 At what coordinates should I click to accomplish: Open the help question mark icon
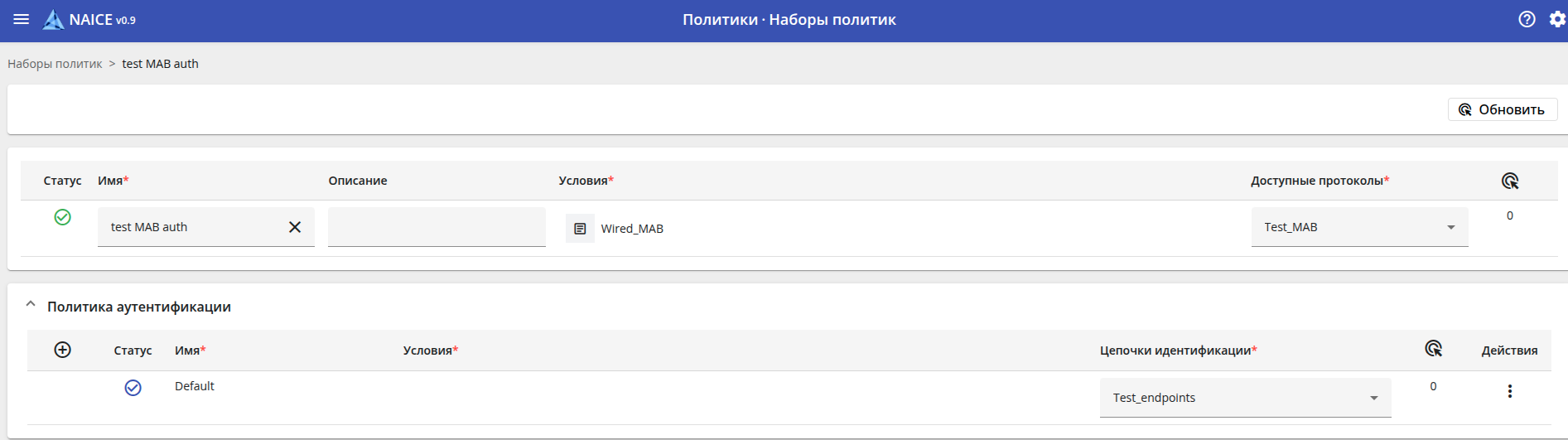click(x=1527, y=19)
